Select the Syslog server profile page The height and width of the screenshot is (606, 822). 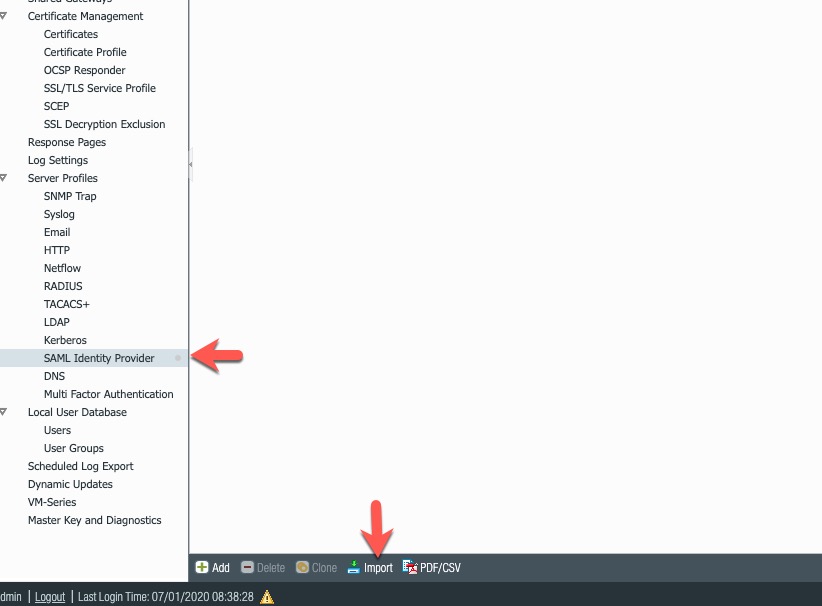(59, 214)
